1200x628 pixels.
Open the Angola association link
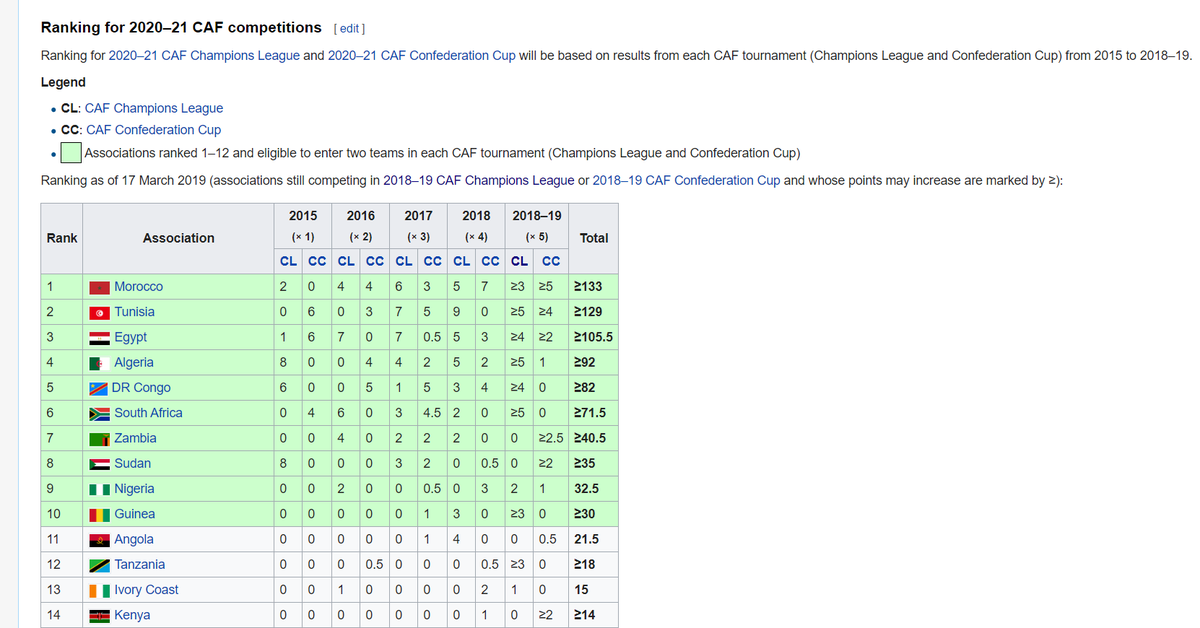pos(134,539)
